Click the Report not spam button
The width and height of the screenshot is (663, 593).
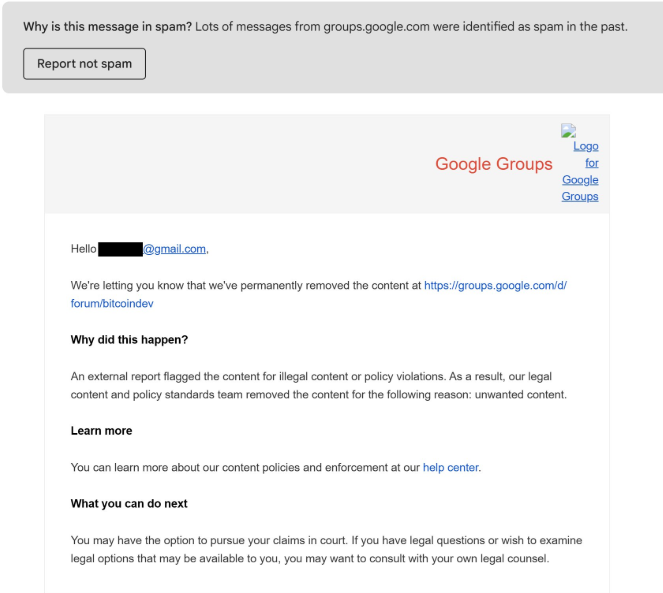point(84,64)
